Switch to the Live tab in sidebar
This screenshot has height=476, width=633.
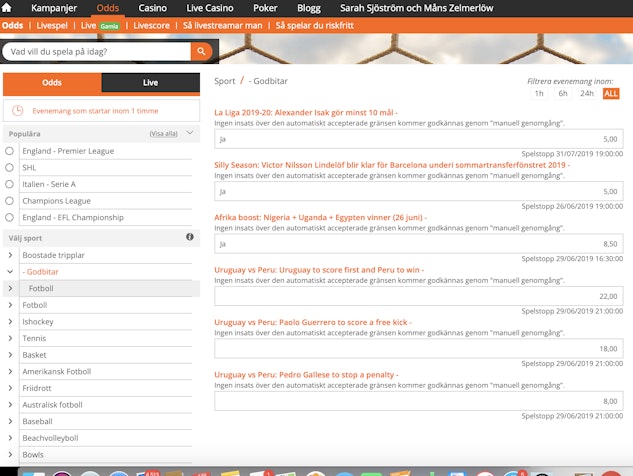point(150,83)
